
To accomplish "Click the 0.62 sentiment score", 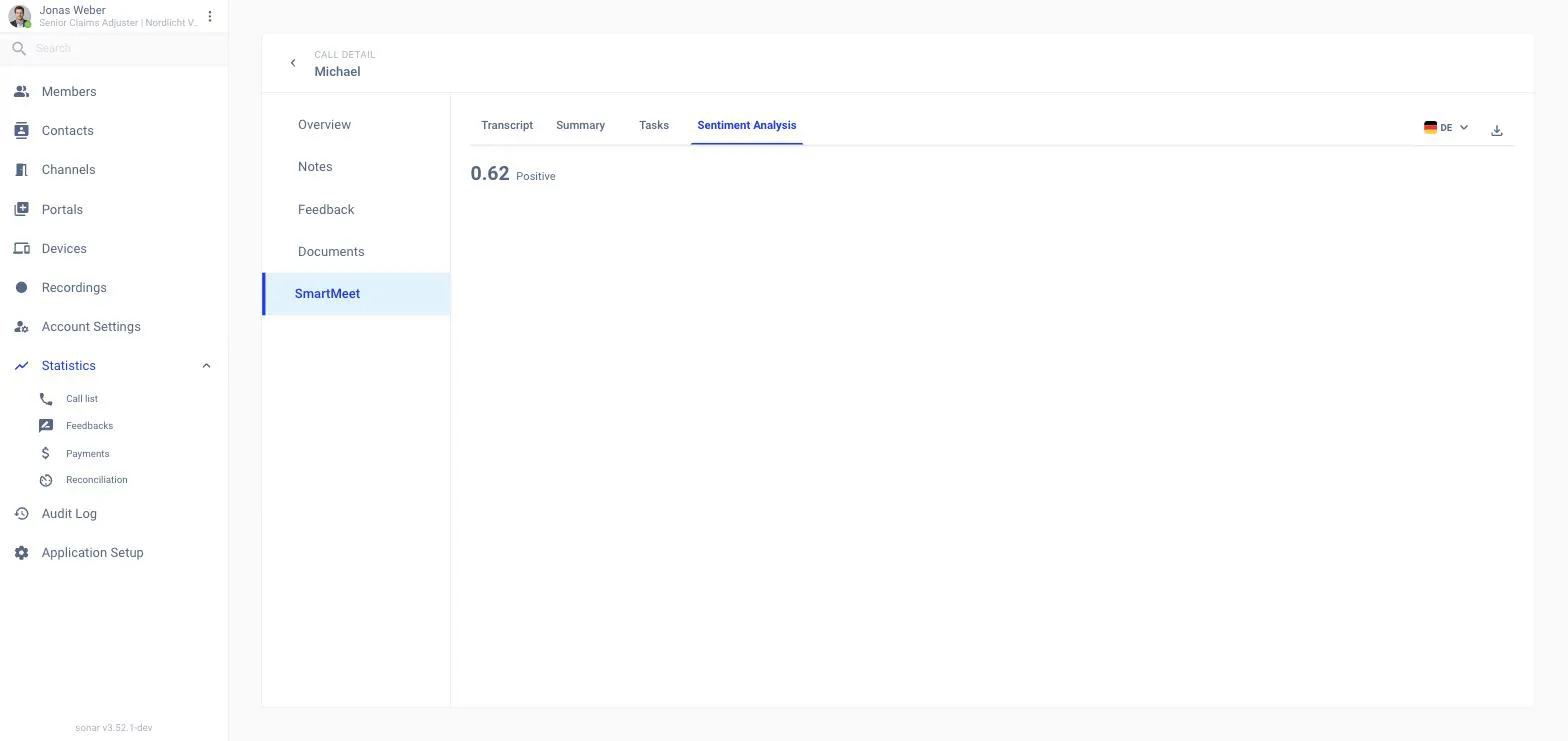I will coord(490,174).
